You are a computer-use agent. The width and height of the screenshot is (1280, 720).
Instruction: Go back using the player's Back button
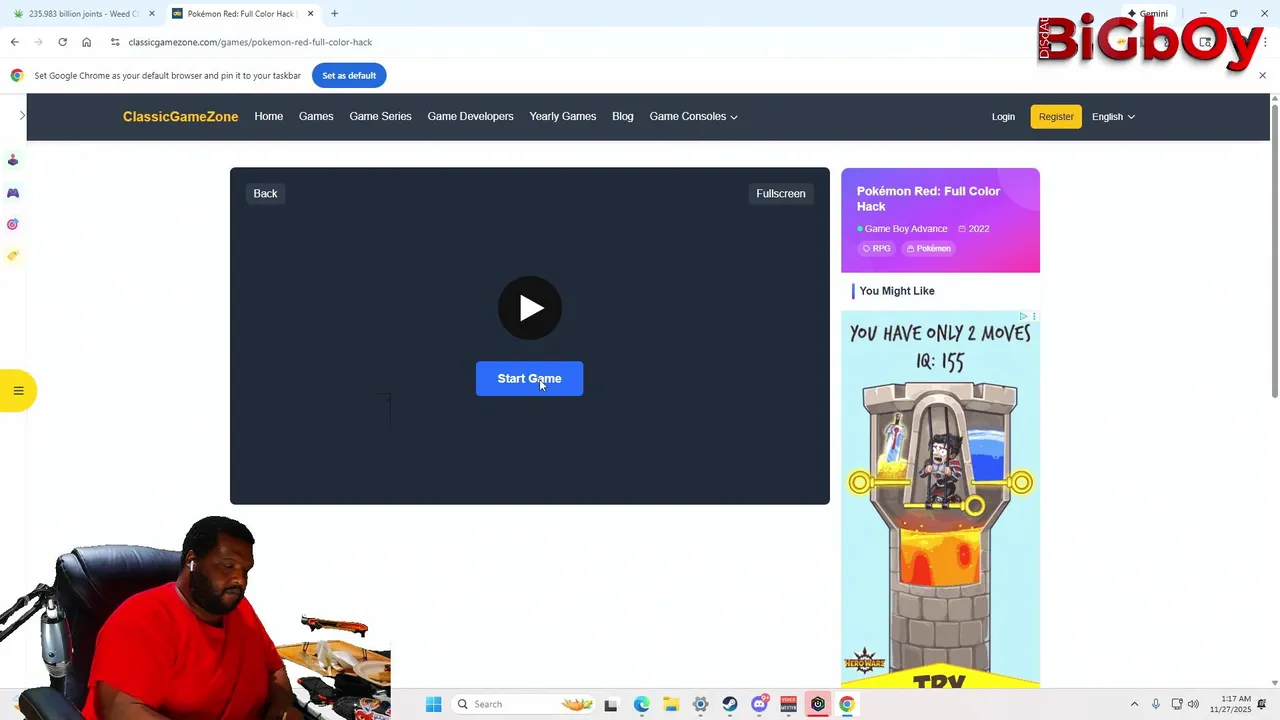click(x=265, y=193)
